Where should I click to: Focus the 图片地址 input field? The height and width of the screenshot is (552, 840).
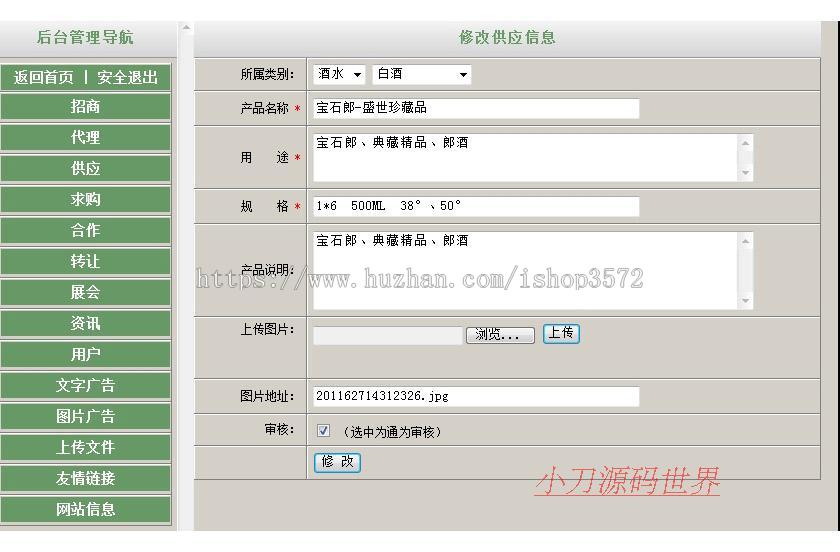(x=476, y=397)
